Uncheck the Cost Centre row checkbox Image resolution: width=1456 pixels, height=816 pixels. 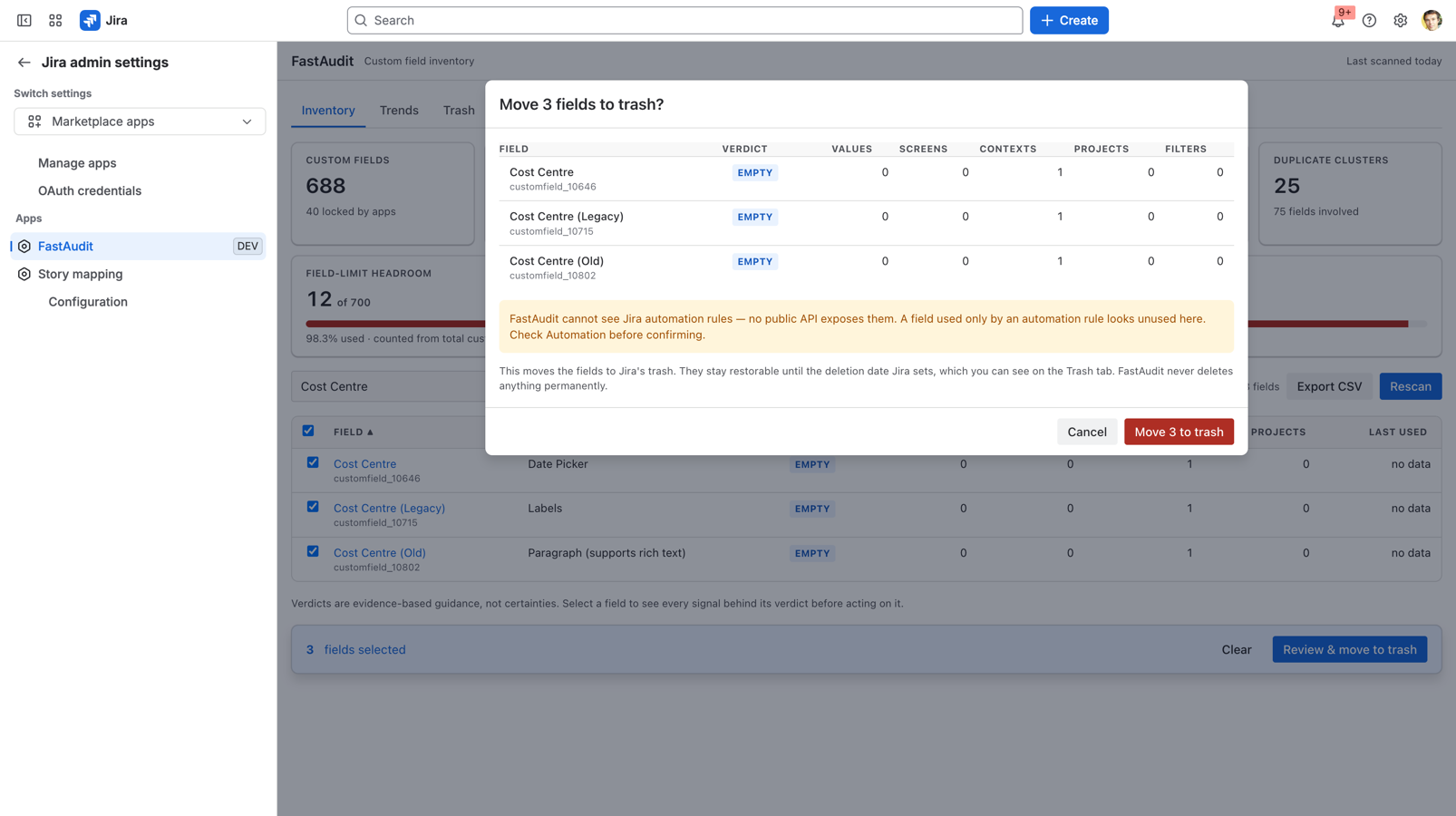(313, 462)
